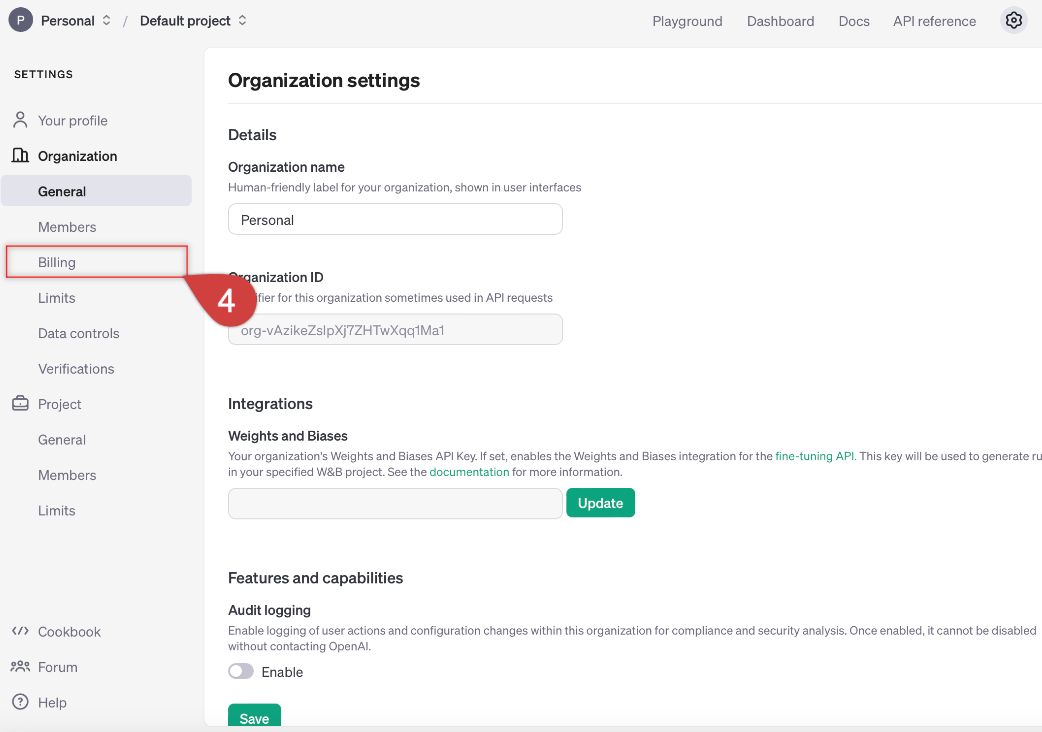Screen dimensions: 1042x732
Task: Click the Organization name input field
Action: coord(395,219)
